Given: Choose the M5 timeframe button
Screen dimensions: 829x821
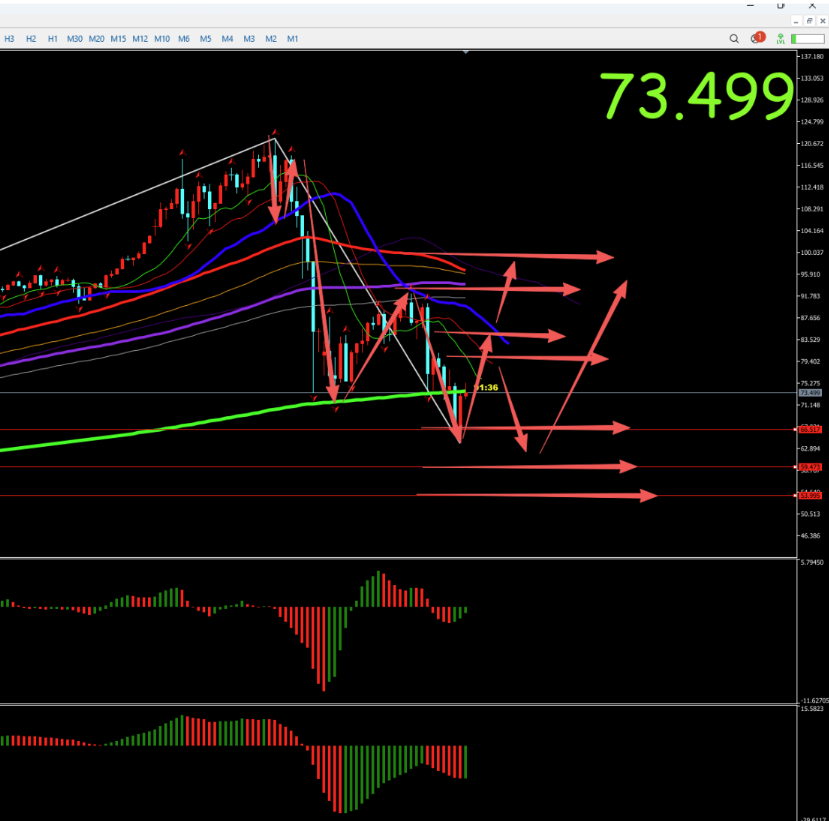Looking at the screenshot, I should tap(205, 39).
